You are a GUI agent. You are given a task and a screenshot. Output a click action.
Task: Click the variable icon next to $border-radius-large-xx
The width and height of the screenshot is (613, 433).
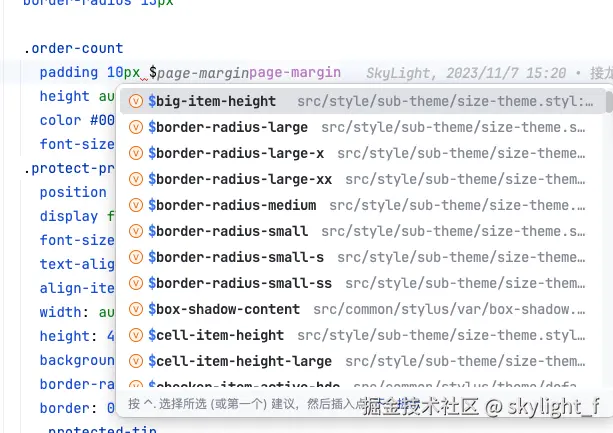coord(136,180)
